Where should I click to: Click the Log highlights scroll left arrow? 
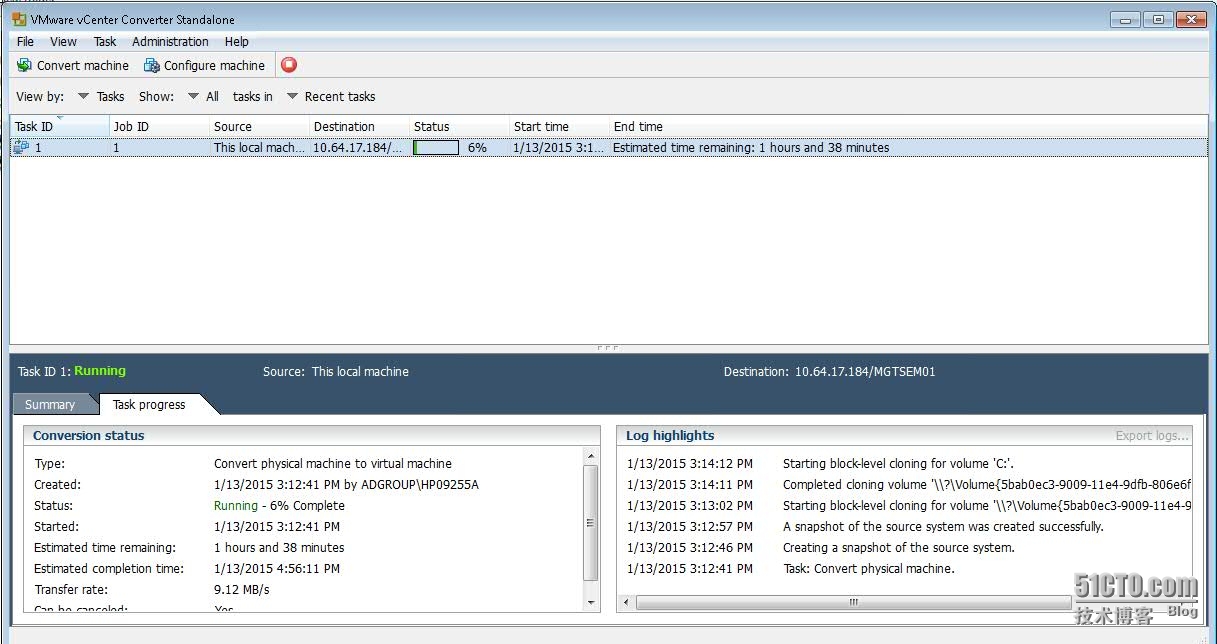tap(627, 602)
